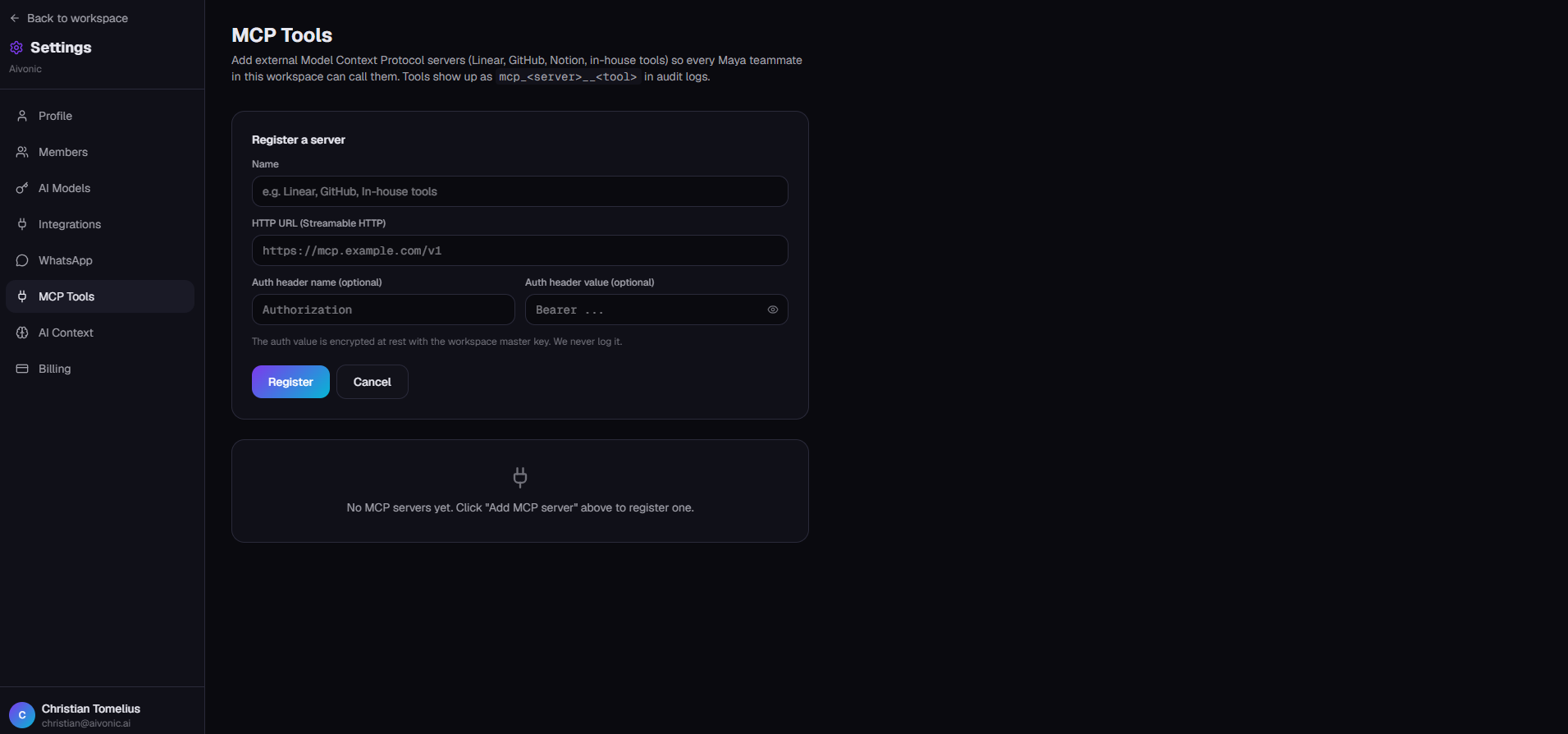The image size is (1568, 734).
Task: Click the MCP Tools page heading
Action: click(x=282, y=35)
